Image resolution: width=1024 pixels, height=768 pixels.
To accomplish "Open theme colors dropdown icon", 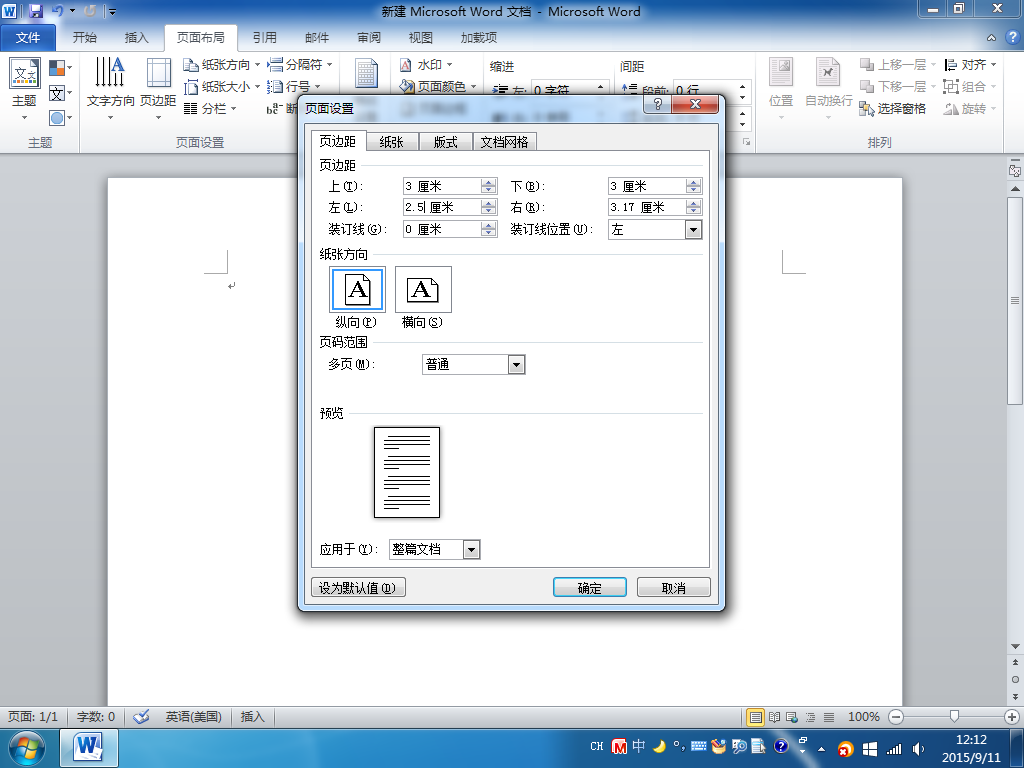I will click(x=60, y=68).
